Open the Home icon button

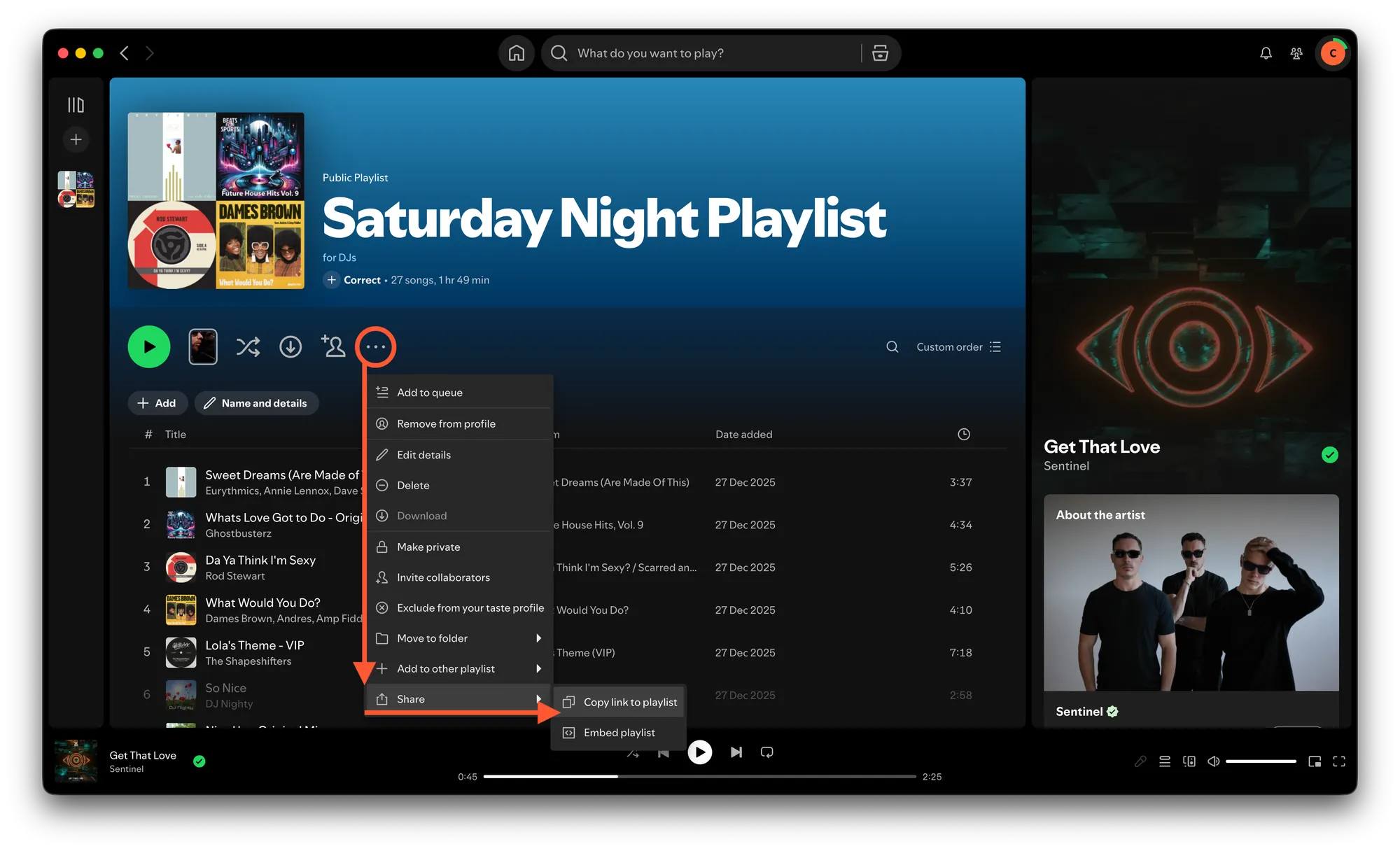(x=517, y=53)
